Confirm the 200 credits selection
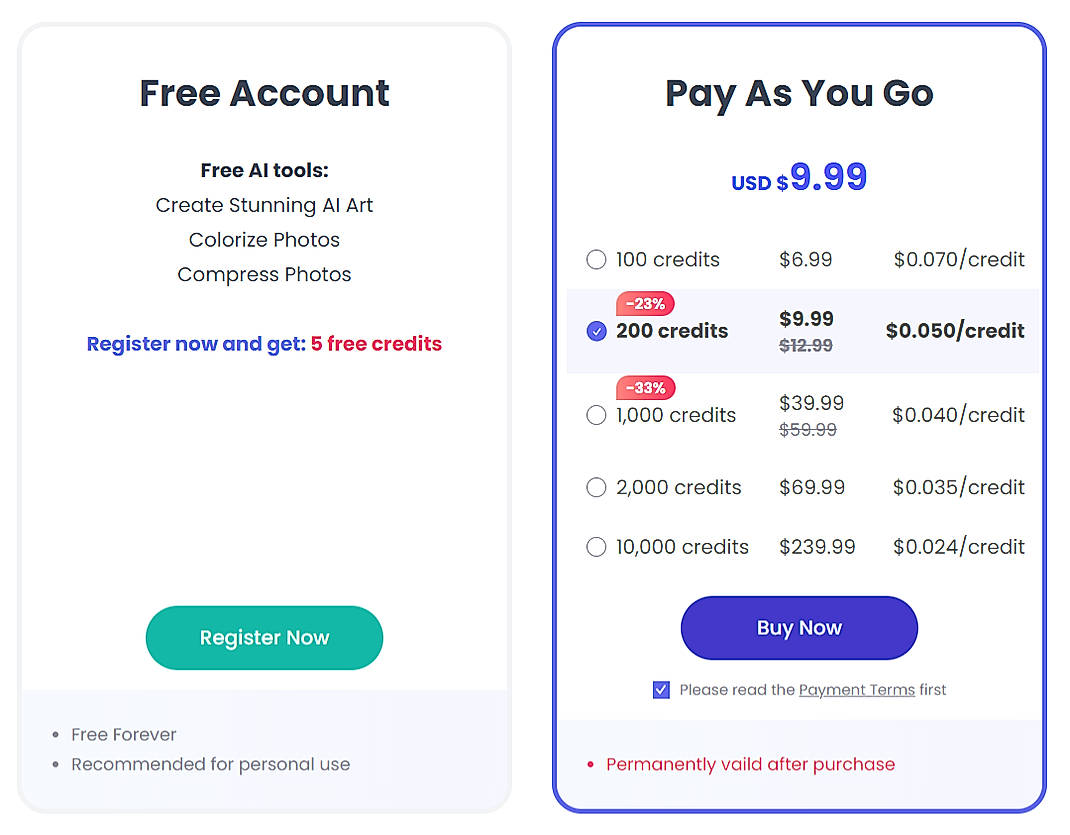This screenshot has height=835, width=1070. point(596,331)
